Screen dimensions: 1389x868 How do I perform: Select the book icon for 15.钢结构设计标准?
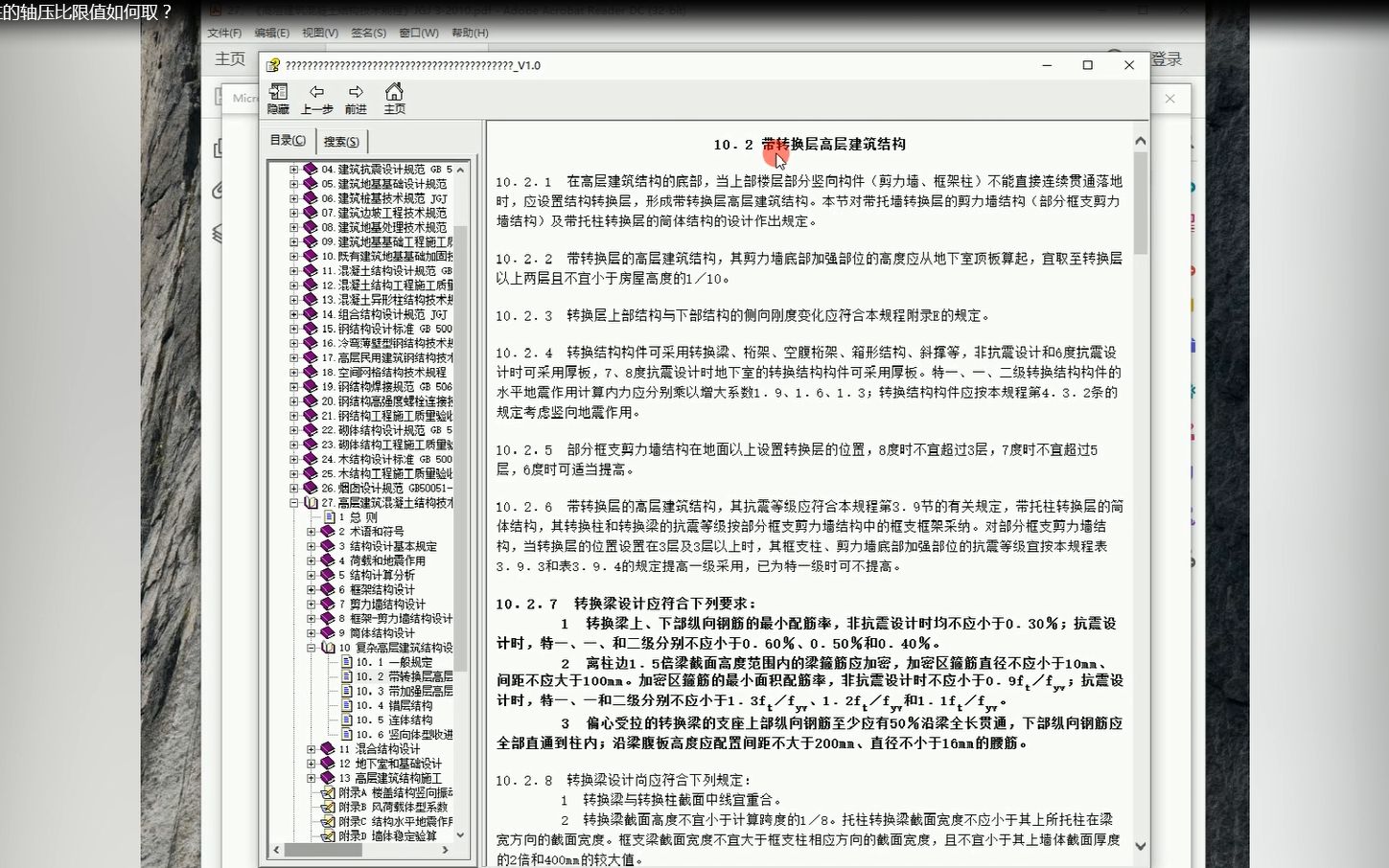tap(312, 328)
